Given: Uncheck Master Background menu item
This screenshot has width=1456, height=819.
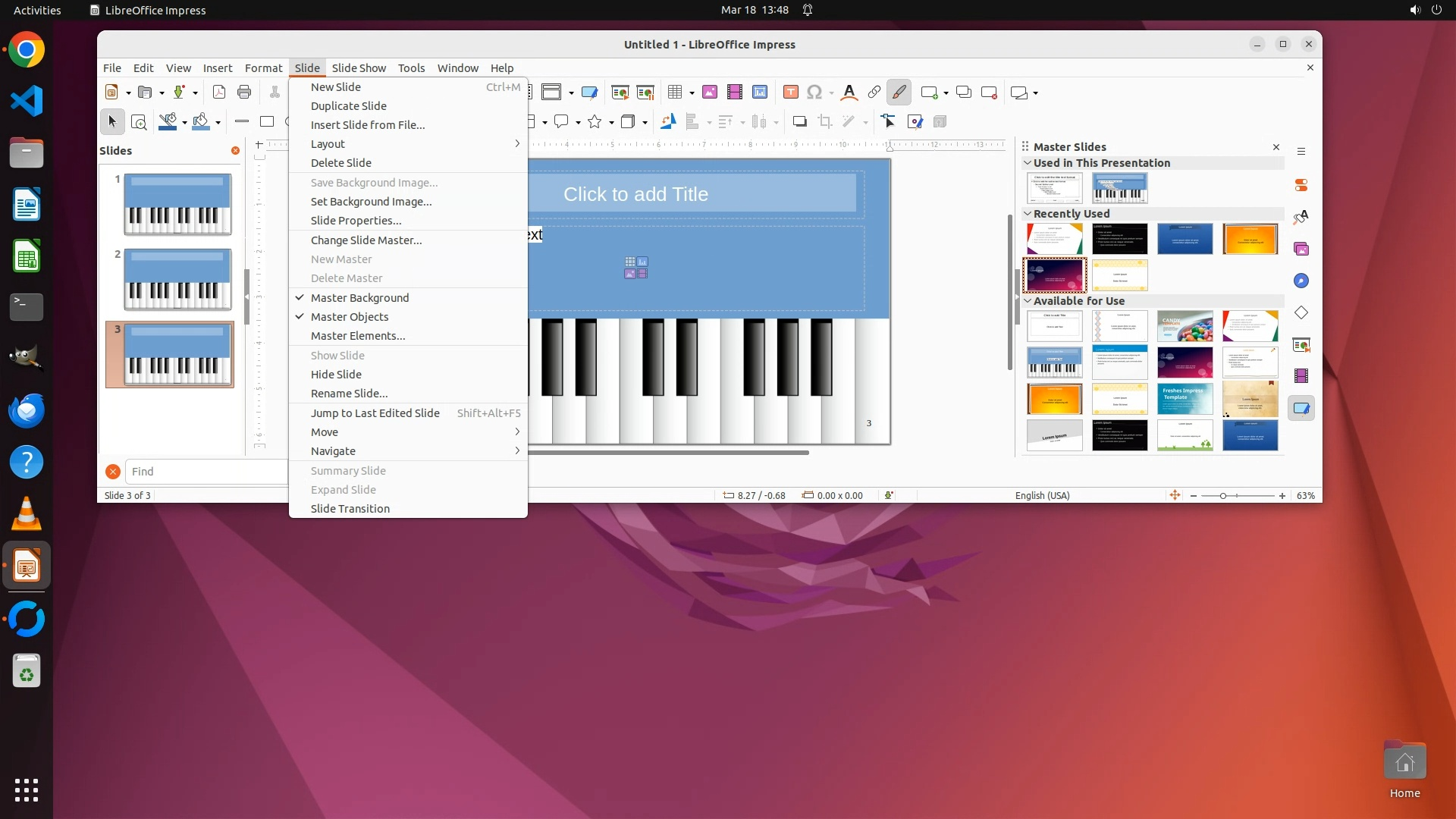Looking at the screenshot, I should tap(359, 298).
